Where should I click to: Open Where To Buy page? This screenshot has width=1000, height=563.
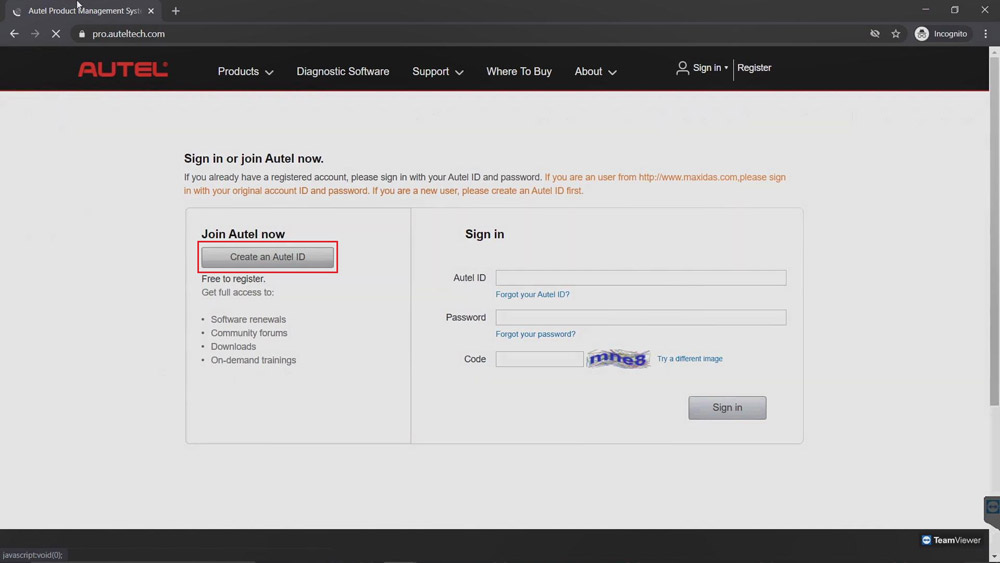click(518, 71)
